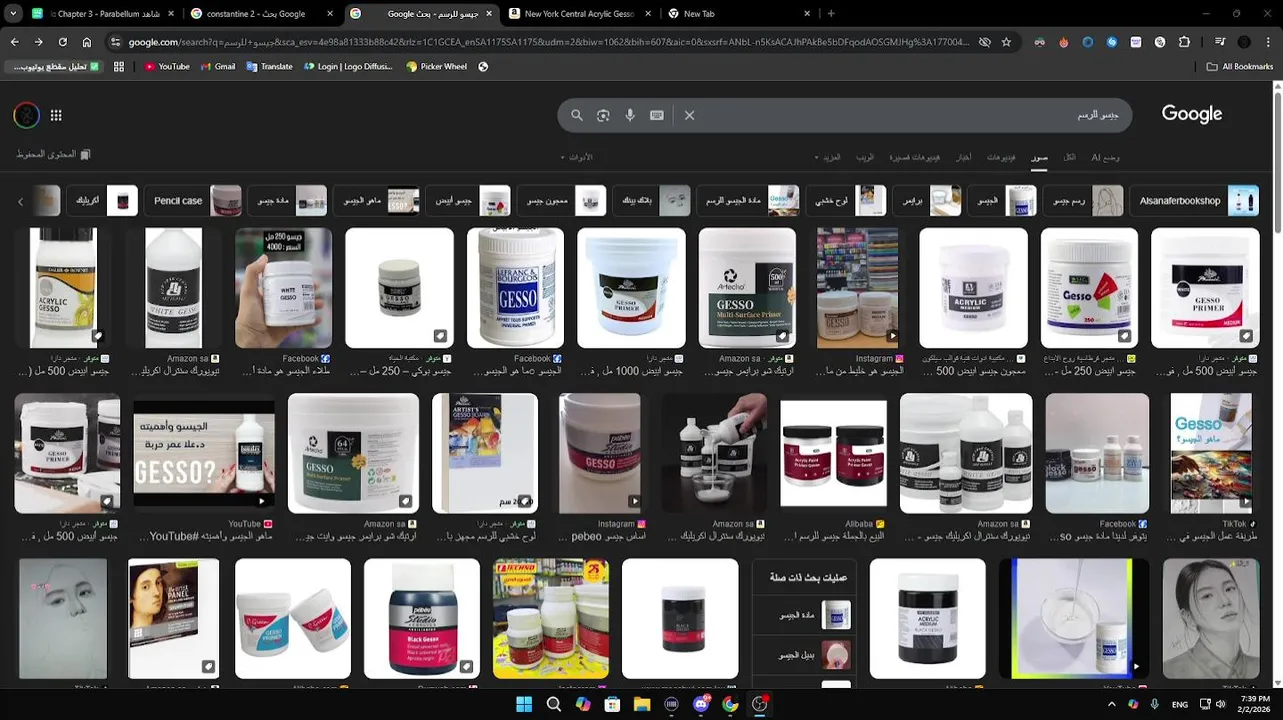Open the Extensions puzzle icon
Viewport: 1283px width, 720px height.
[x=1184, y=42]
